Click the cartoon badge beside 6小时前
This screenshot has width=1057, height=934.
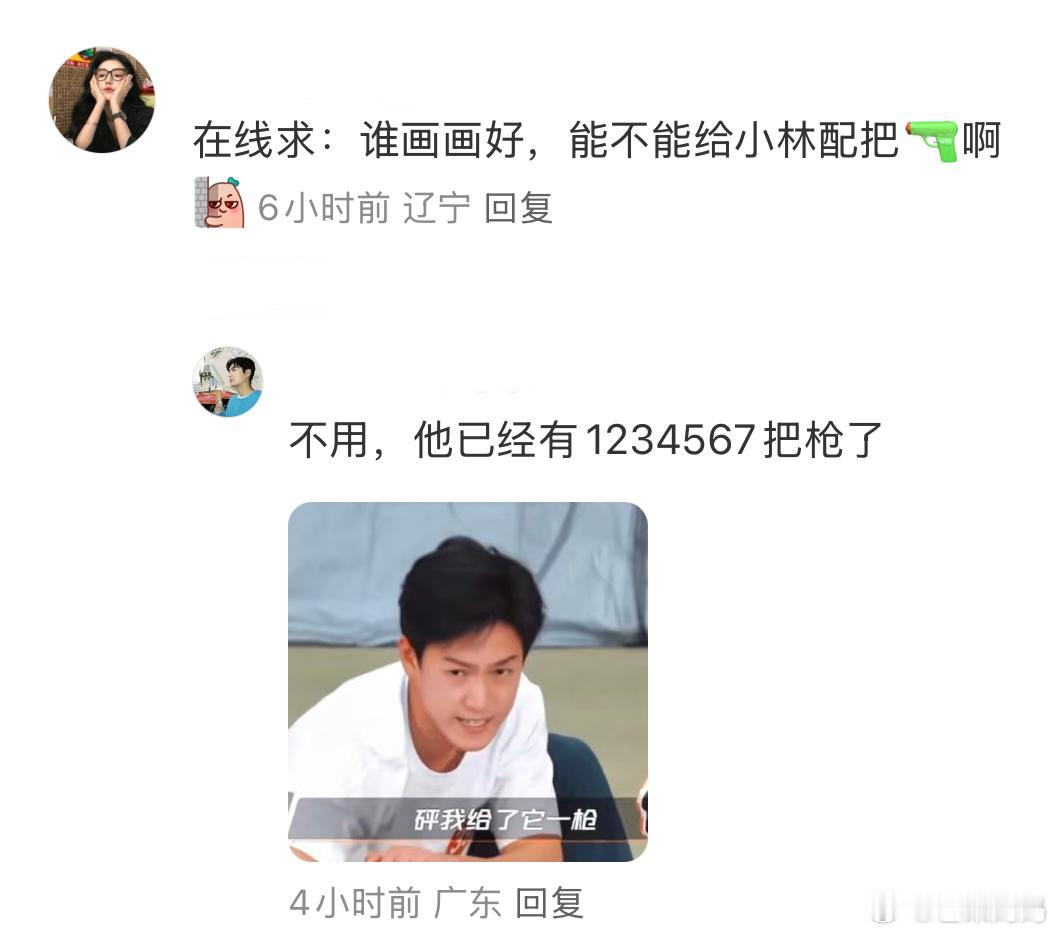[220, 202]
